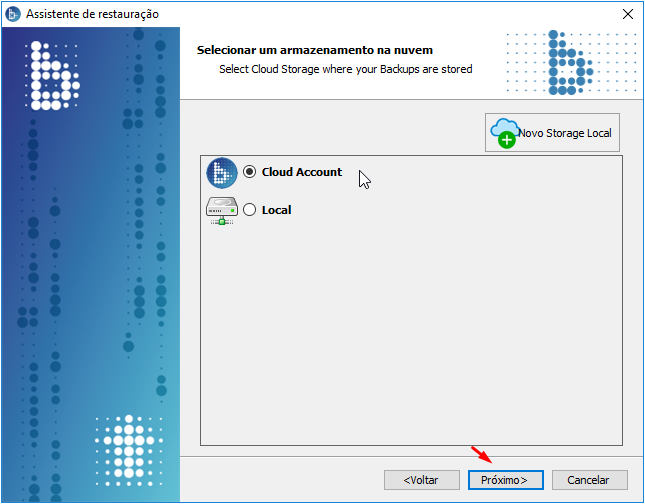Close the Assistente de restauração window
Screen dimensions: 645x504
[x=628, y=14]
